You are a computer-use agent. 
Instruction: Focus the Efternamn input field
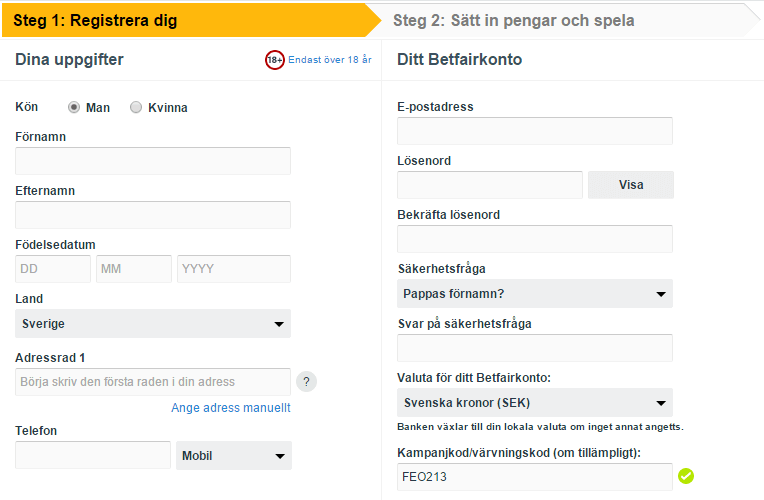pos(153,215)
